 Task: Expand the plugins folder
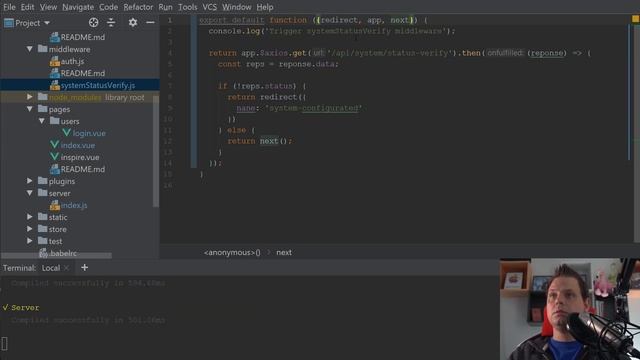(29, 181)
